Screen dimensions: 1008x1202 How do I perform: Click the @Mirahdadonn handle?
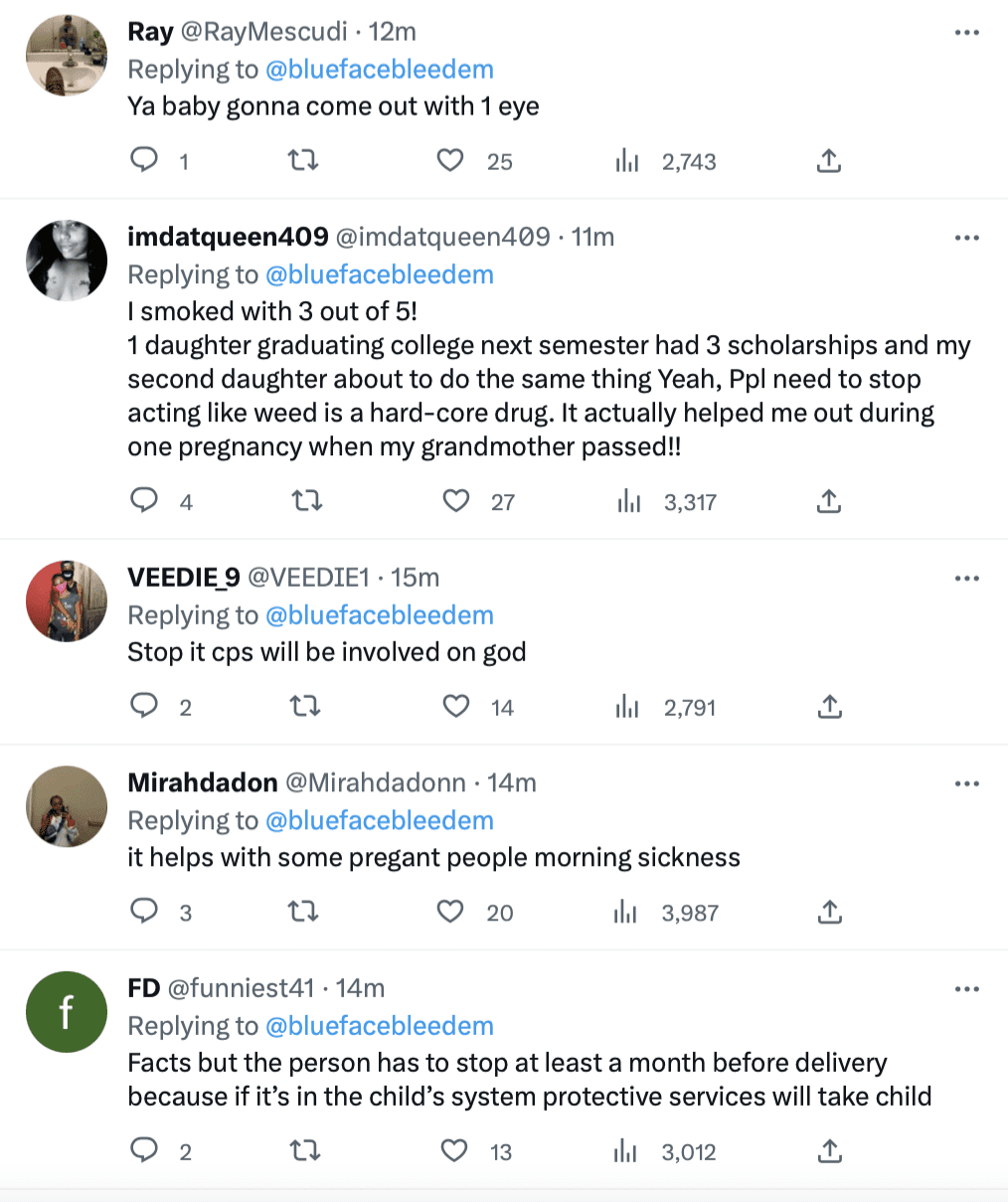376,782
